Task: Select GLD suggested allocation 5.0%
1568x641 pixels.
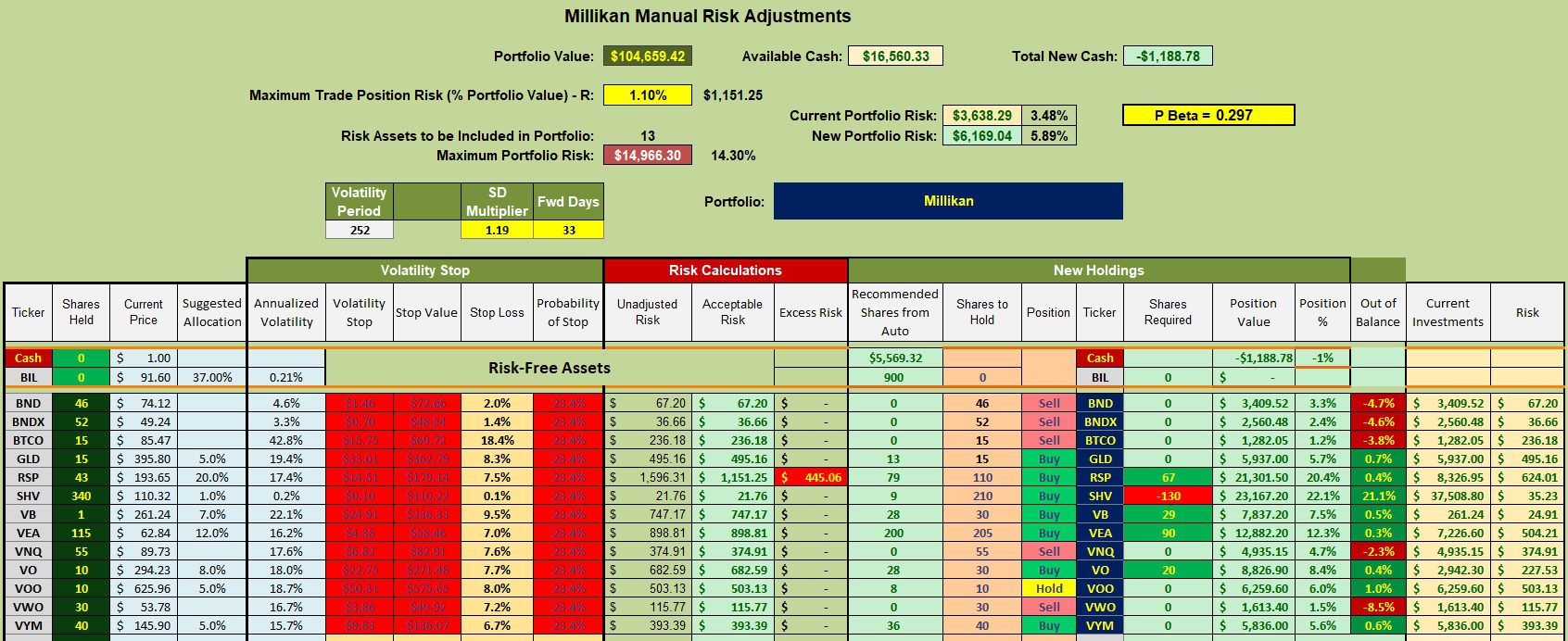Action: (x=212, y=459)
